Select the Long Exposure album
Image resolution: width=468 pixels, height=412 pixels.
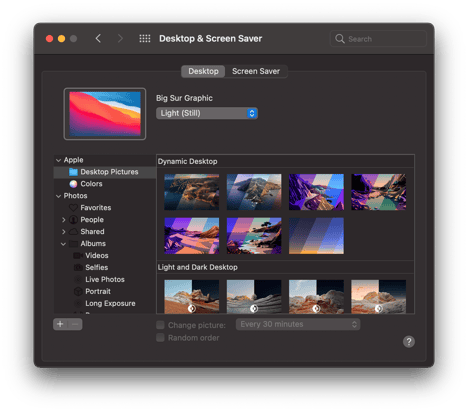105,303
